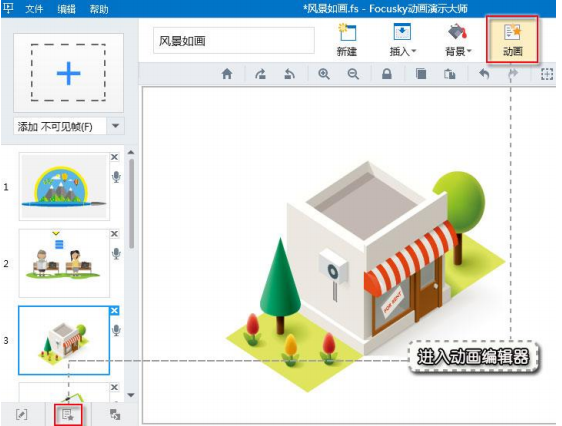
Task: Click the copy icon in toolbar
Action: coord(421,74)
